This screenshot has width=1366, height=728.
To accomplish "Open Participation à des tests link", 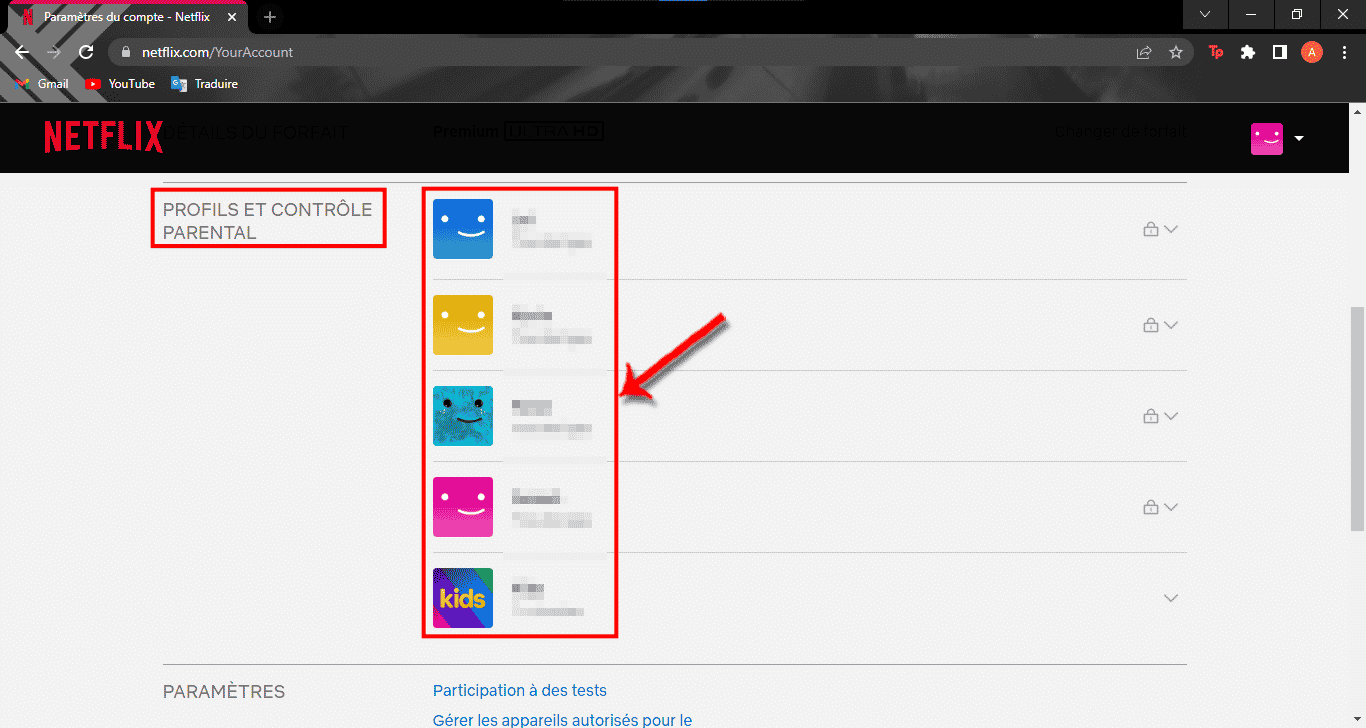I will (520, 690).
